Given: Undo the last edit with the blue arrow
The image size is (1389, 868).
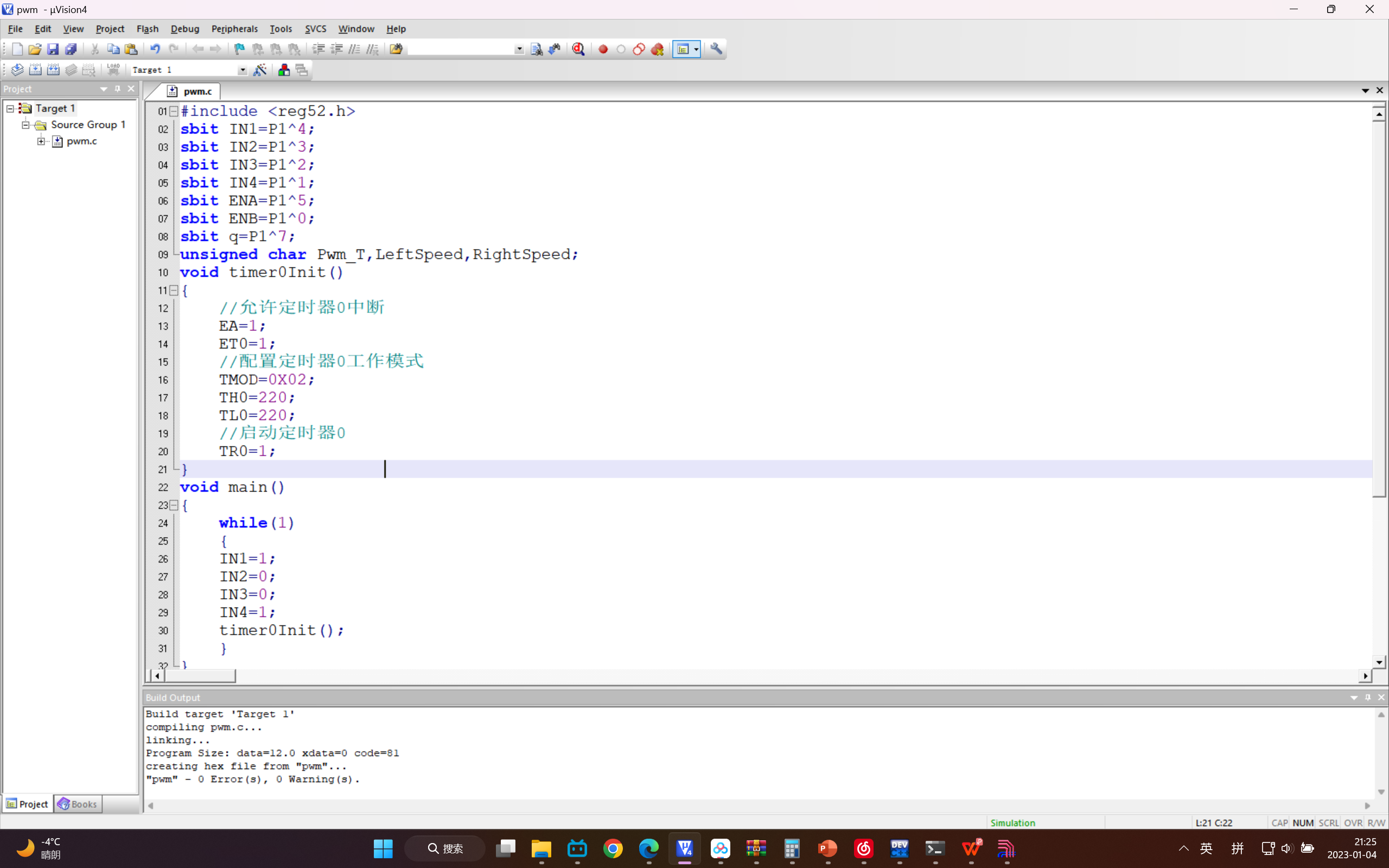Looking at the screenshot, I should point(155,49).
